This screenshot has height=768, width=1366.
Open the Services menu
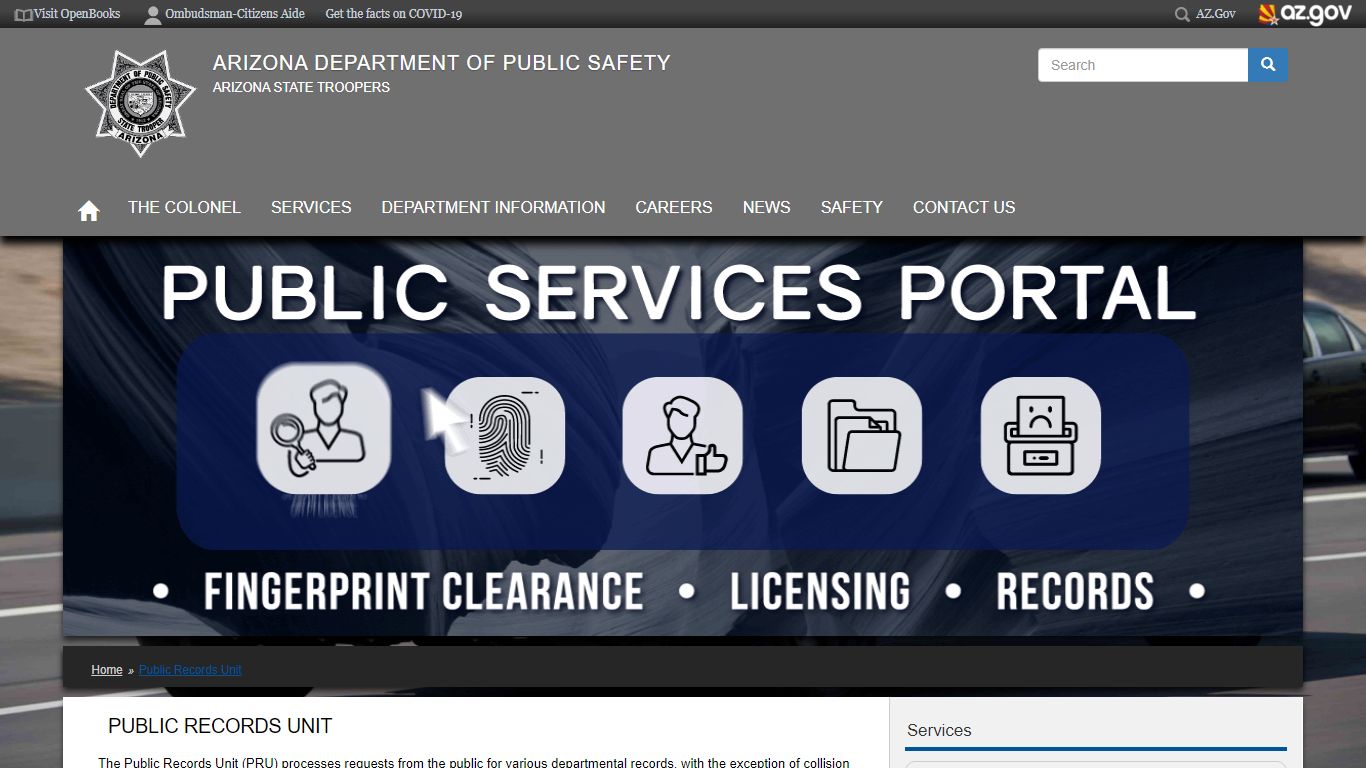[x=311, y=207]
